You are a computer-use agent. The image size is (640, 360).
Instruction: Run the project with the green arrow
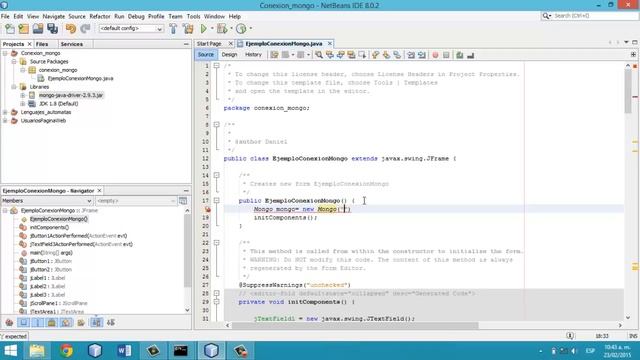coord(204,29)
